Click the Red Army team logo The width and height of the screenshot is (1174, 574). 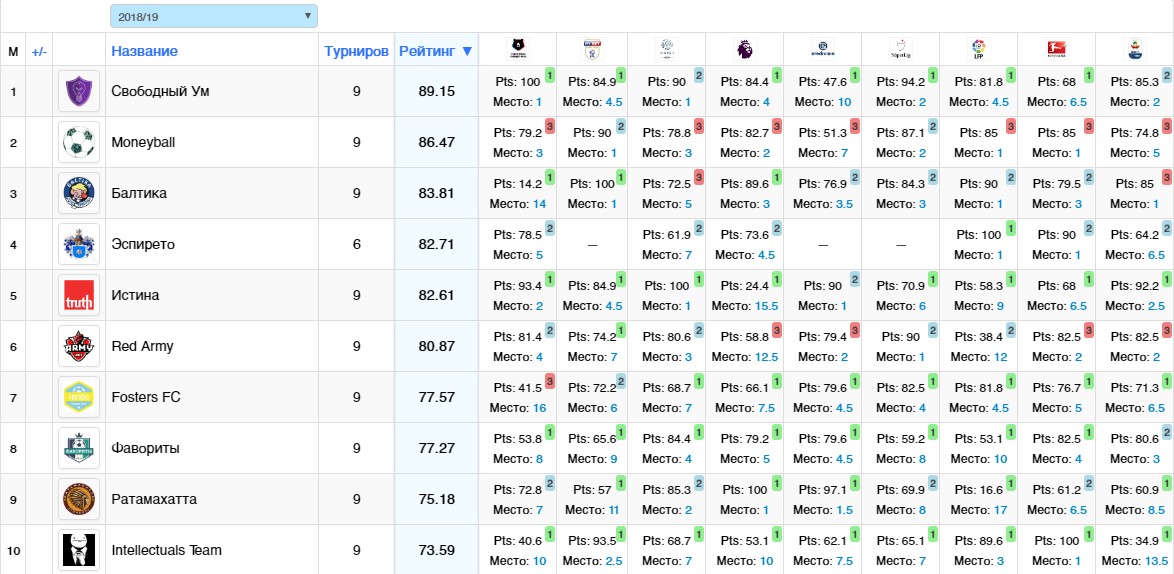[x=78, y=346]
